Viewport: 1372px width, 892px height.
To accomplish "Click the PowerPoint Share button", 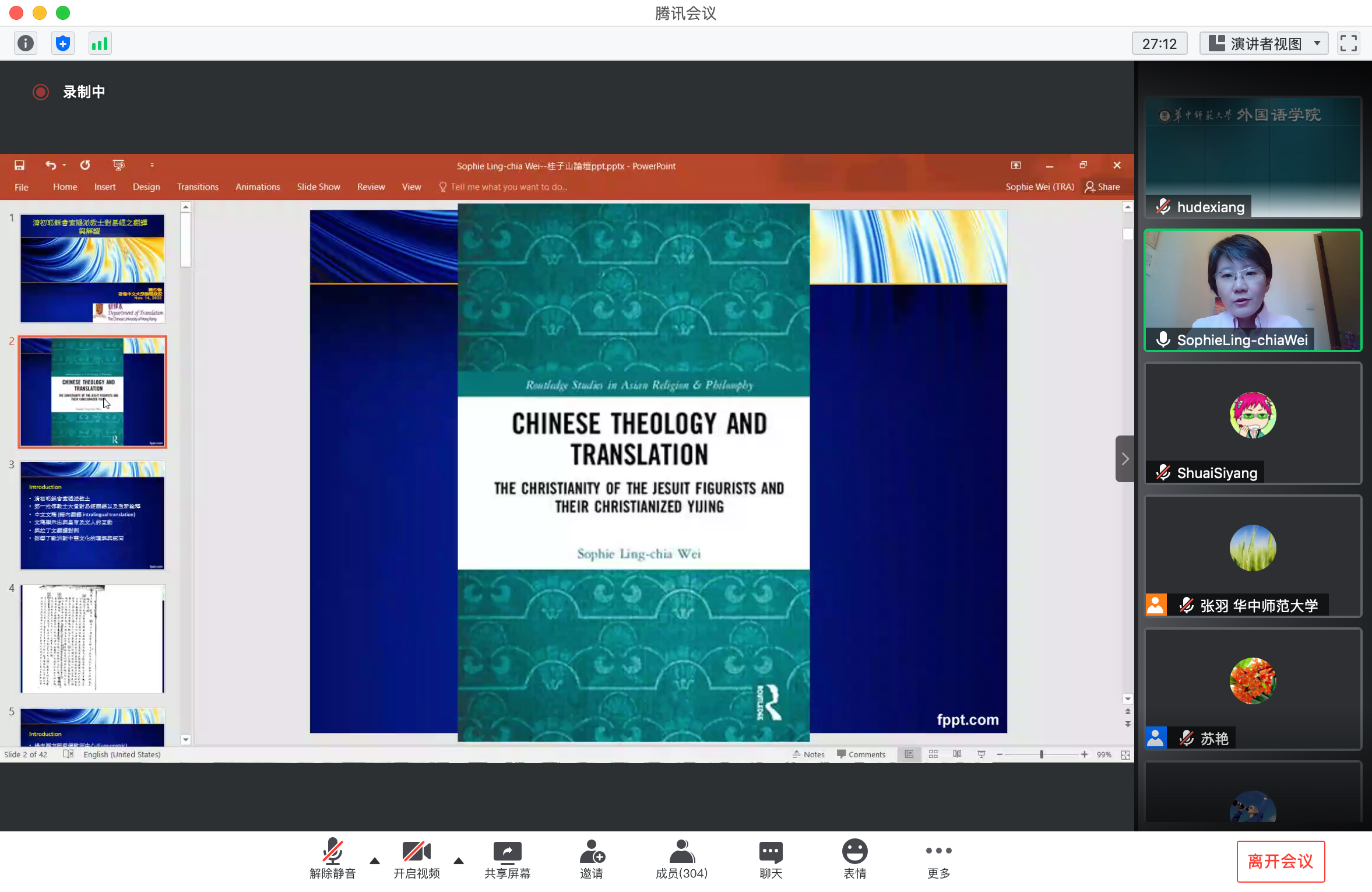I will pos(1103,187).
